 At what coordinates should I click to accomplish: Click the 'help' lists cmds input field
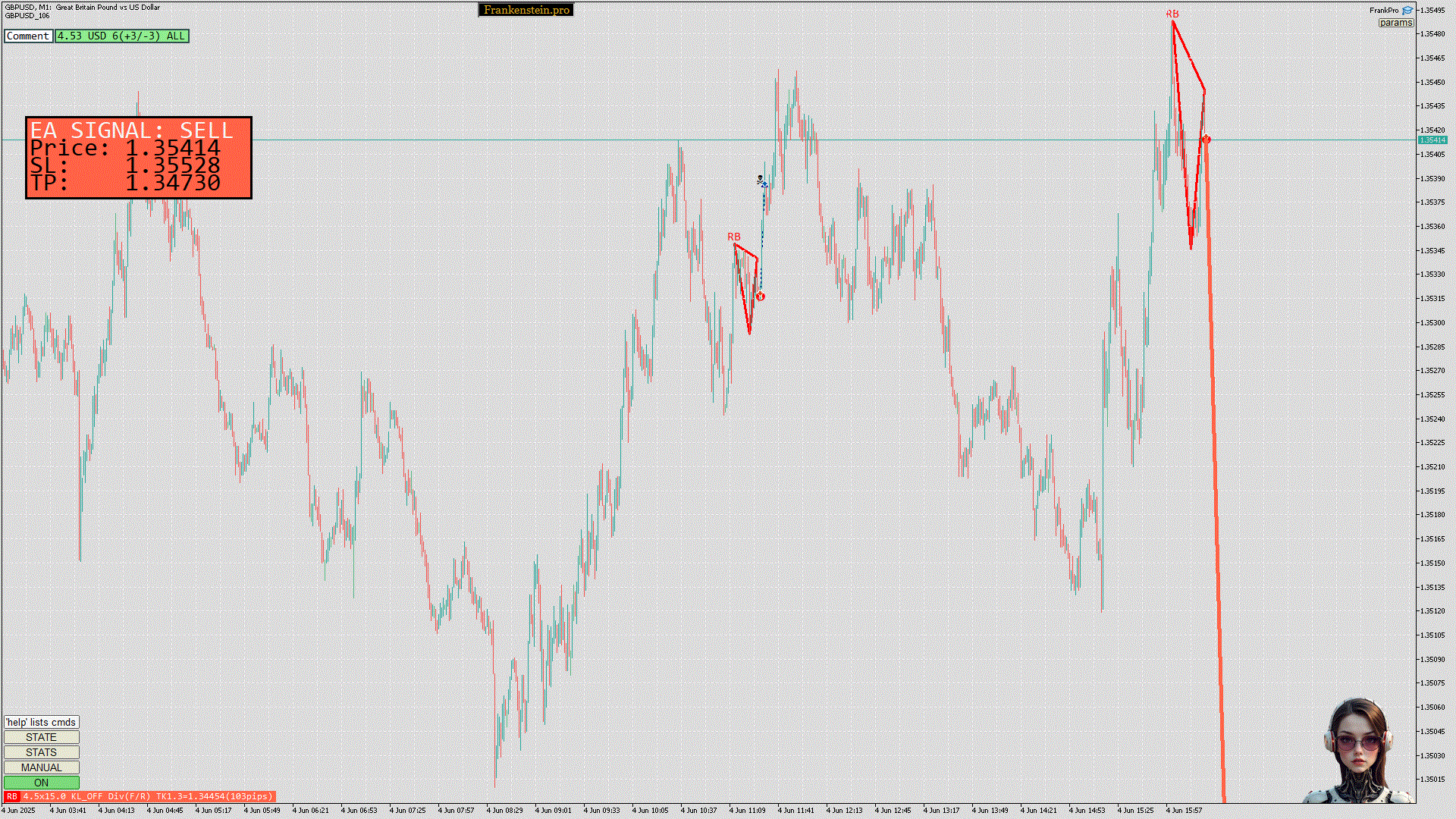(x=41, y=722)
